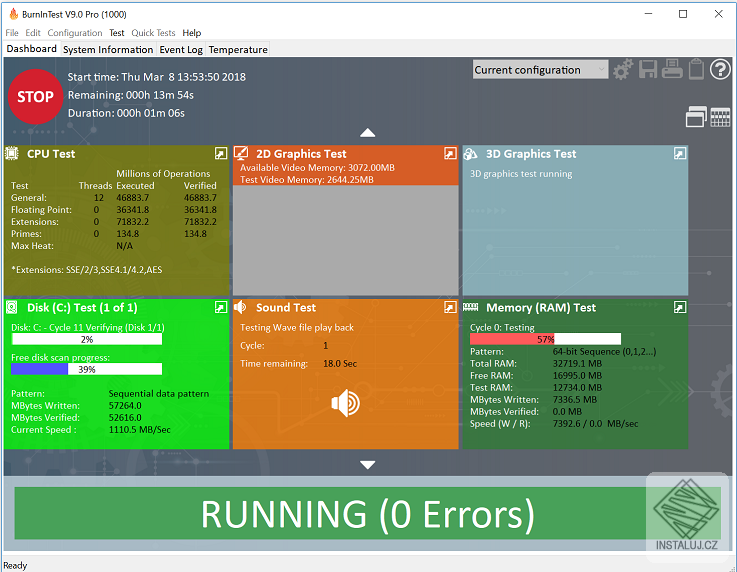Arrange test windows with cascade icon
737x572 pixels.
coord(696,117)
